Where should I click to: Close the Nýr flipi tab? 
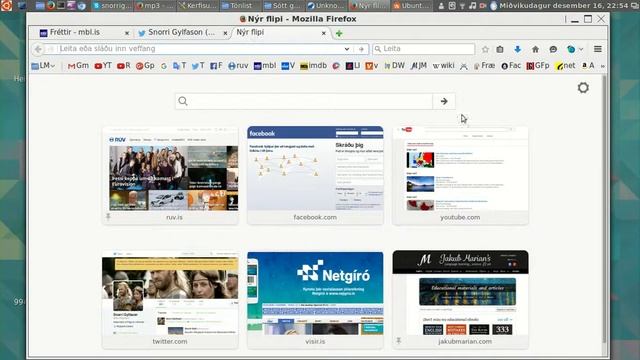click(324, 33)
